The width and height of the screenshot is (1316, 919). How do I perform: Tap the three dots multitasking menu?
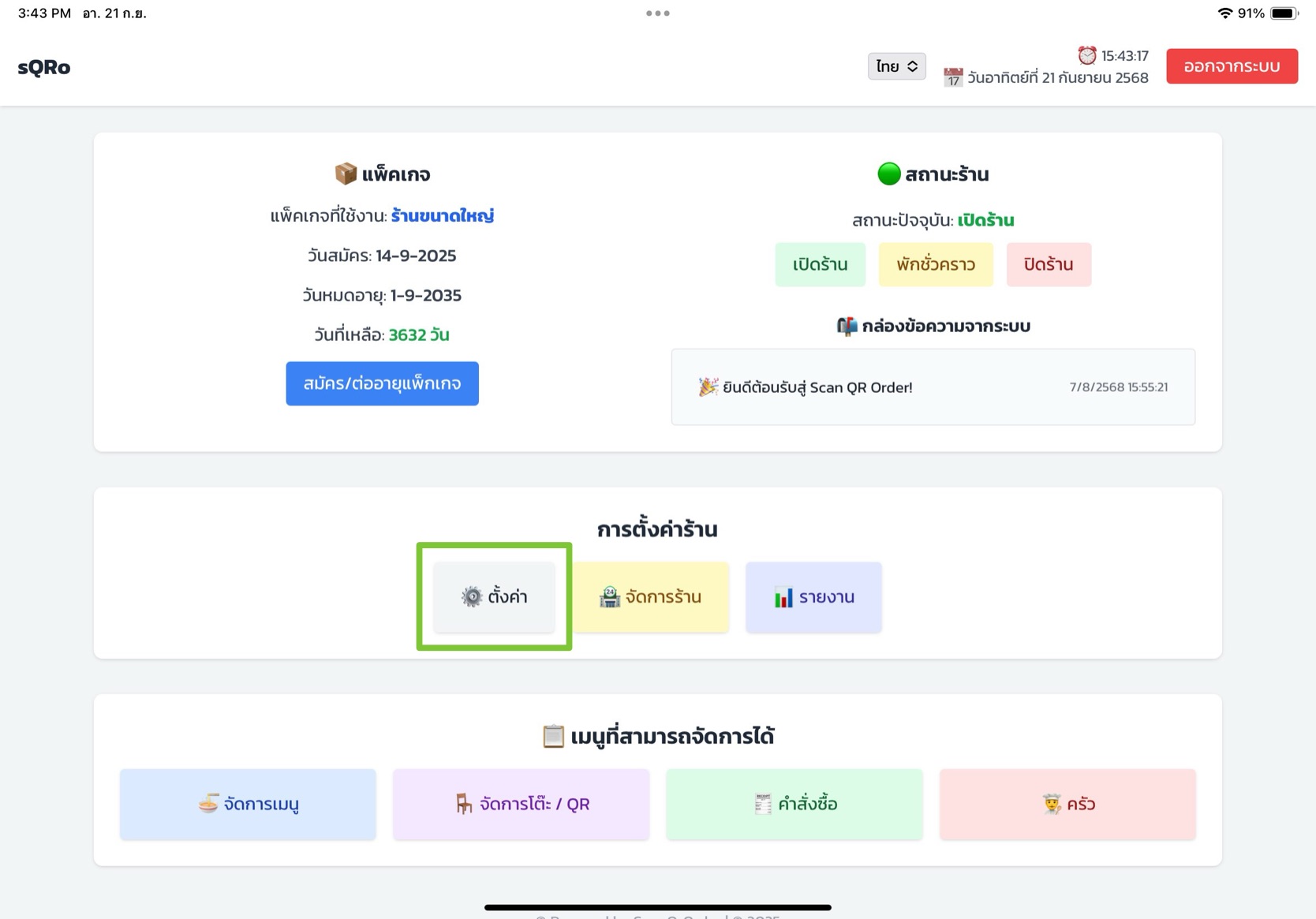pos(657,13)
